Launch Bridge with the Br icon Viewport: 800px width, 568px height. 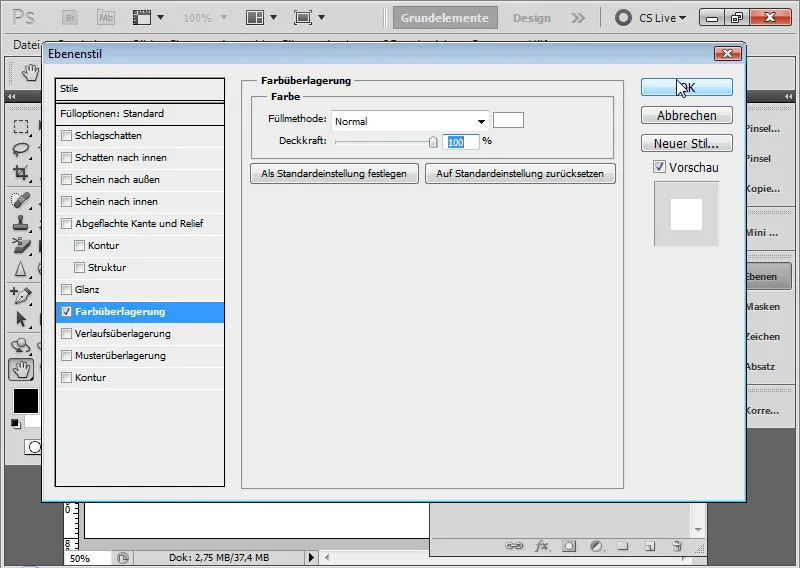(x=70, y=18)
